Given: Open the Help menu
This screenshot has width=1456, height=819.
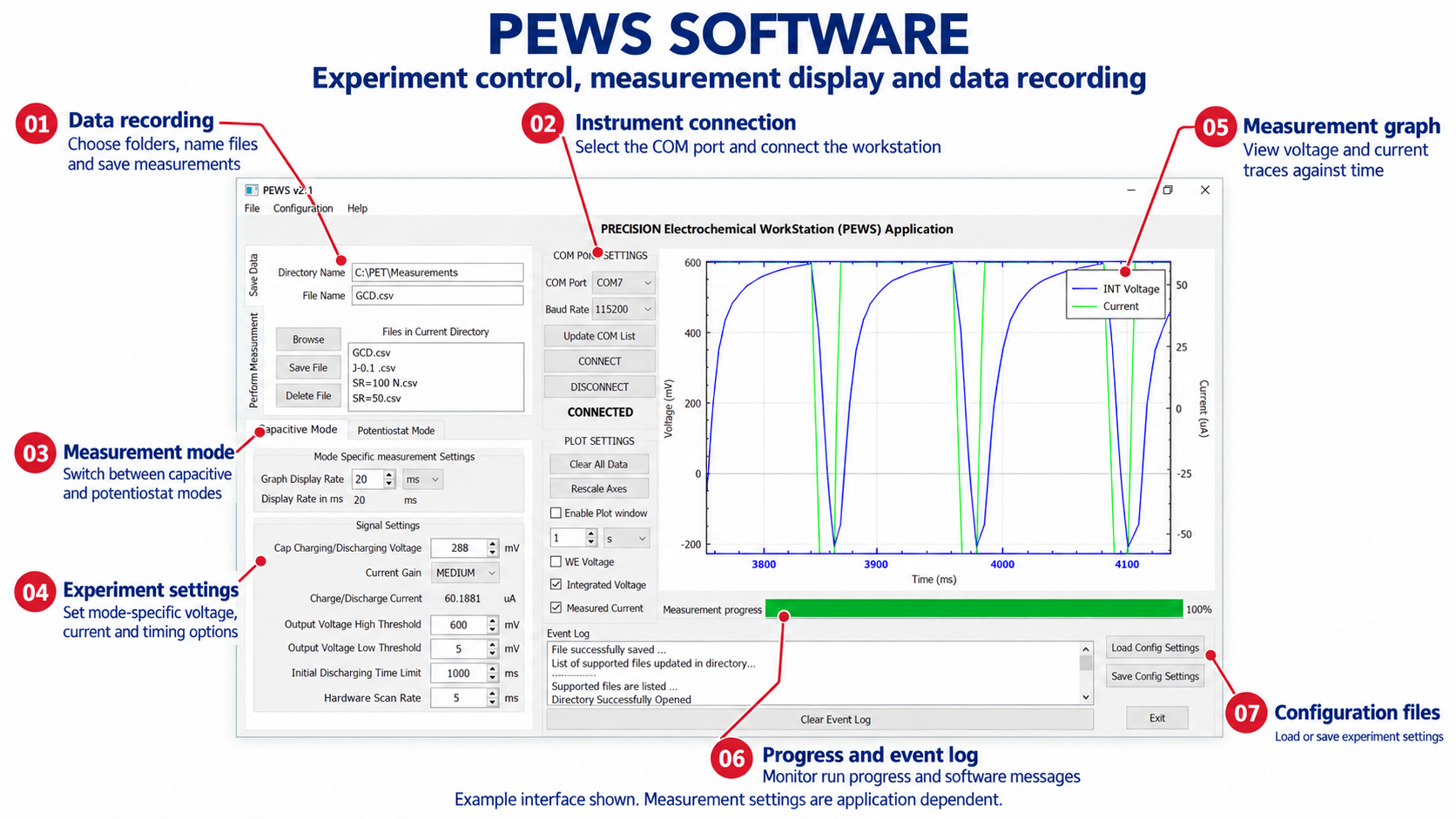Looking at the screenshot, I should (357, 209).
